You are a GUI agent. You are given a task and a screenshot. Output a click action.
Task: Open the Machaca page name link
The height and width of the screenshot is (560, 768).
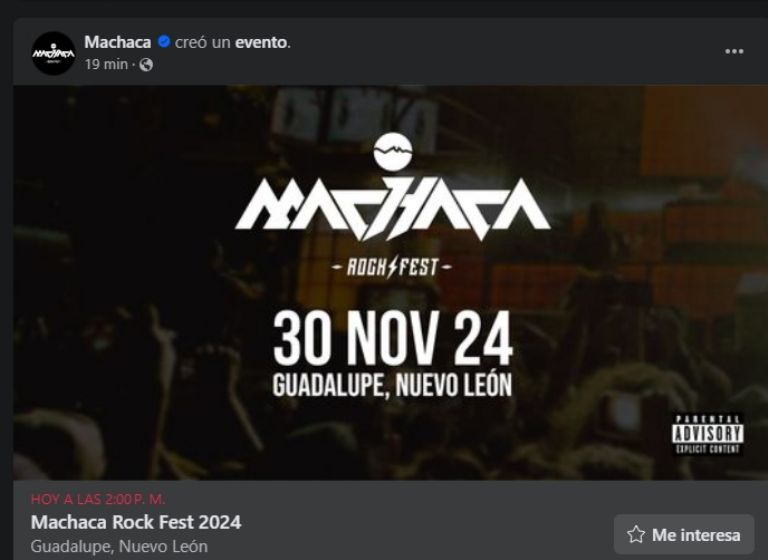coord(118,42)
